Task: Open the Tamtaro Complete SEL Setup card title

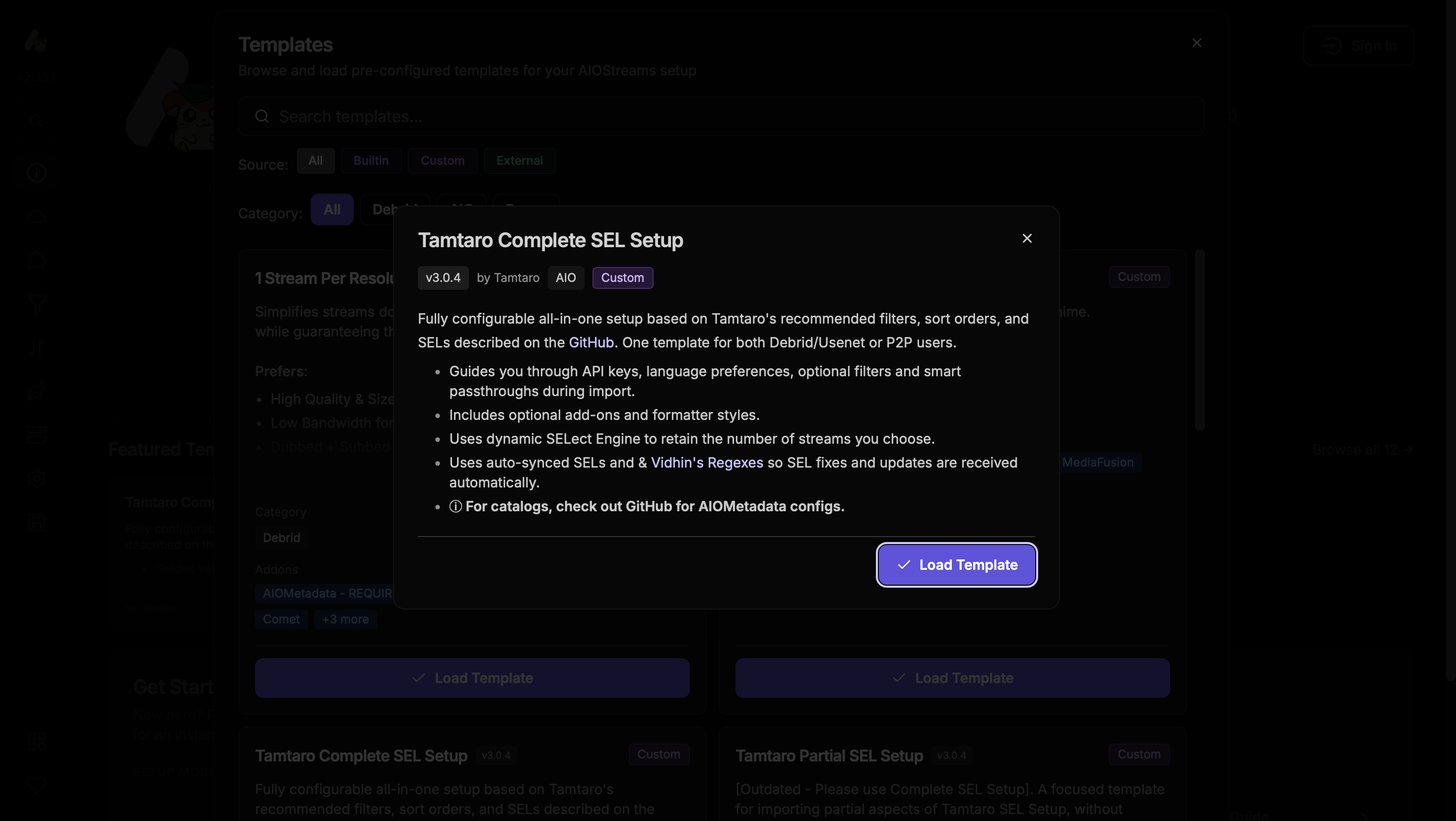Action: [361, 756]
